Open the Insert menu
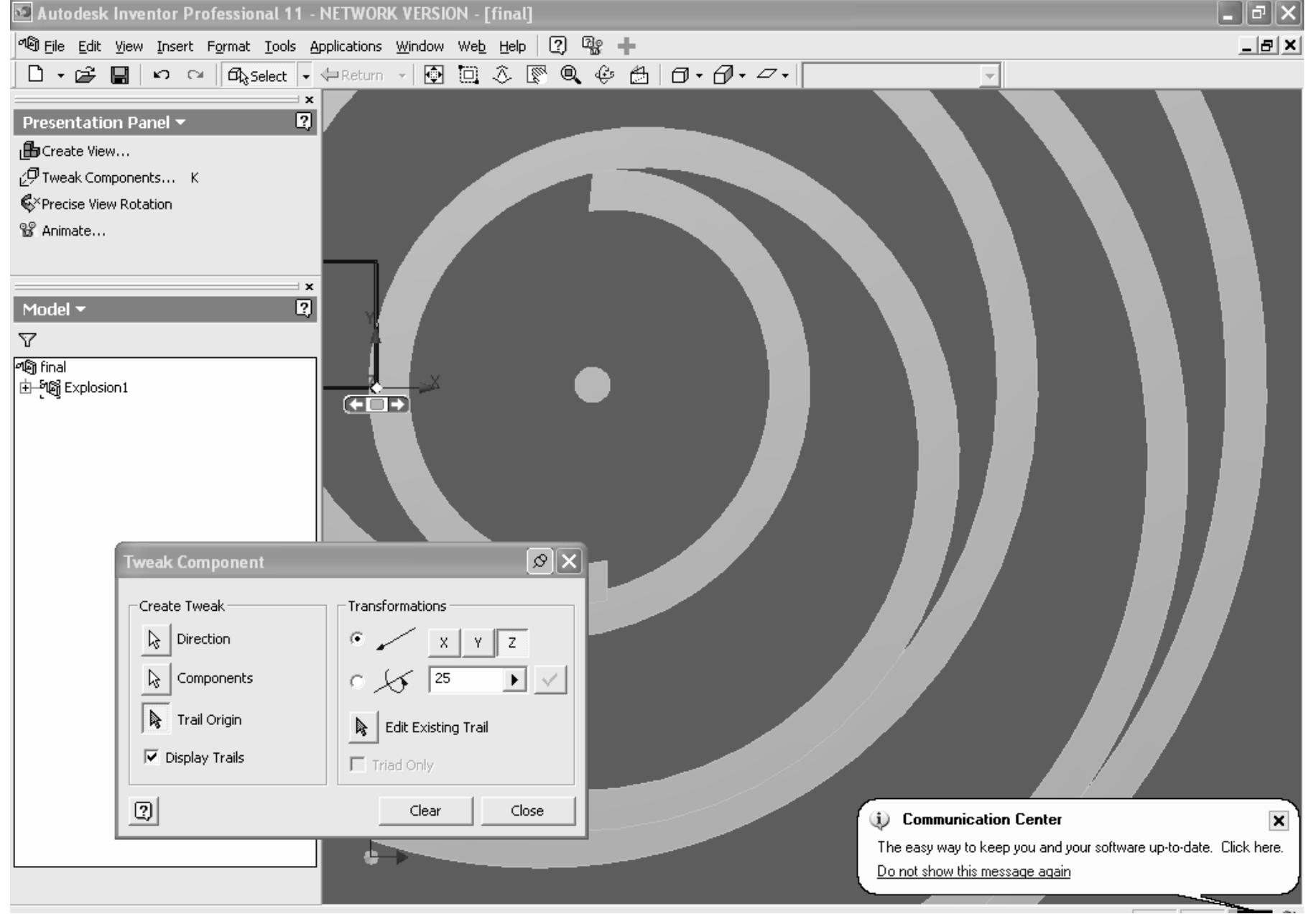Image resolution: width=1316 pixels, height=914 pixels. (175, 47)
